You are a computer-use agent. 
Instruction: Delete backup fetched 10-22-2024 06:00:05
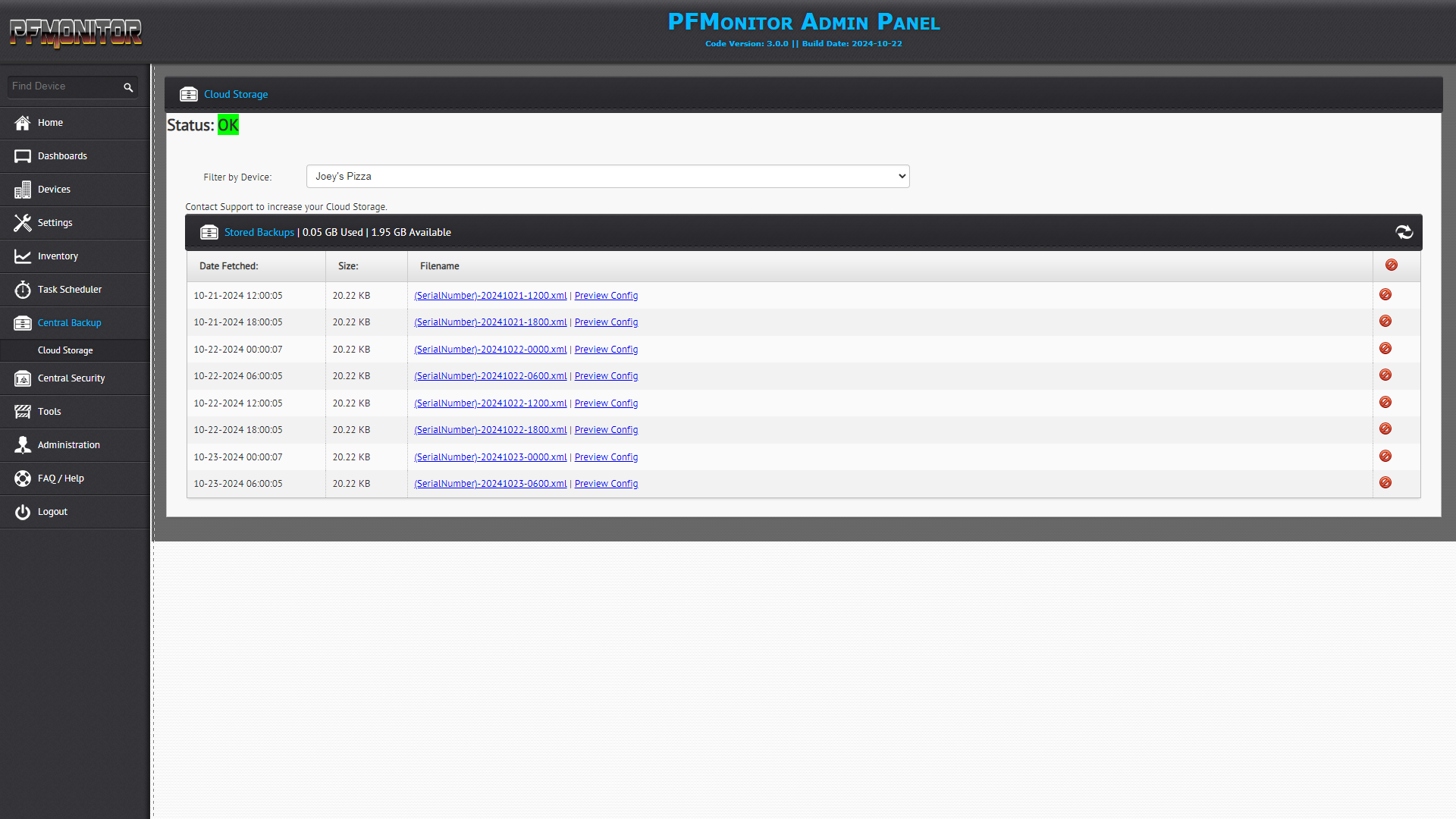tap(1385, 375)
